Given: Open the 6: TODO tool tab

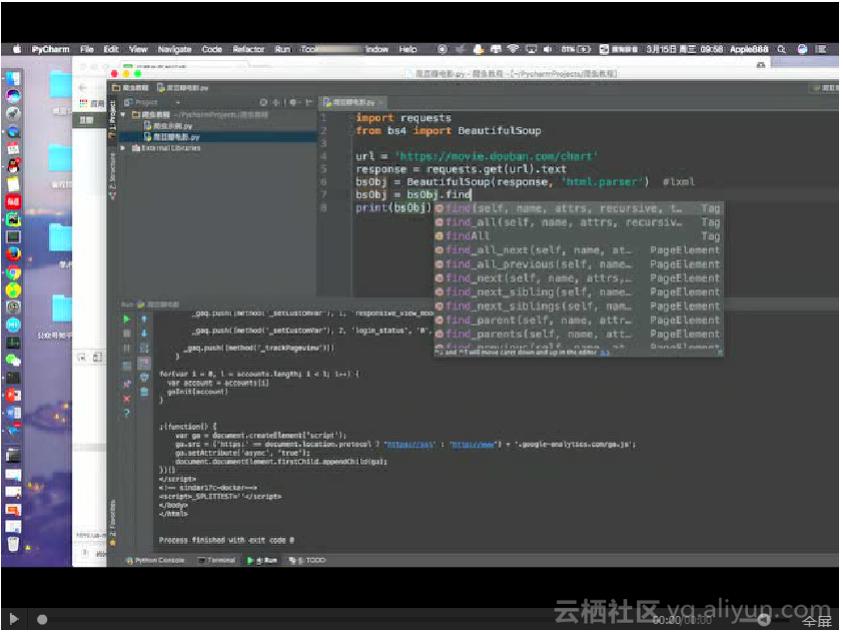Looking at the screenshot, I should pyautogui.click(x=308, y=562).
